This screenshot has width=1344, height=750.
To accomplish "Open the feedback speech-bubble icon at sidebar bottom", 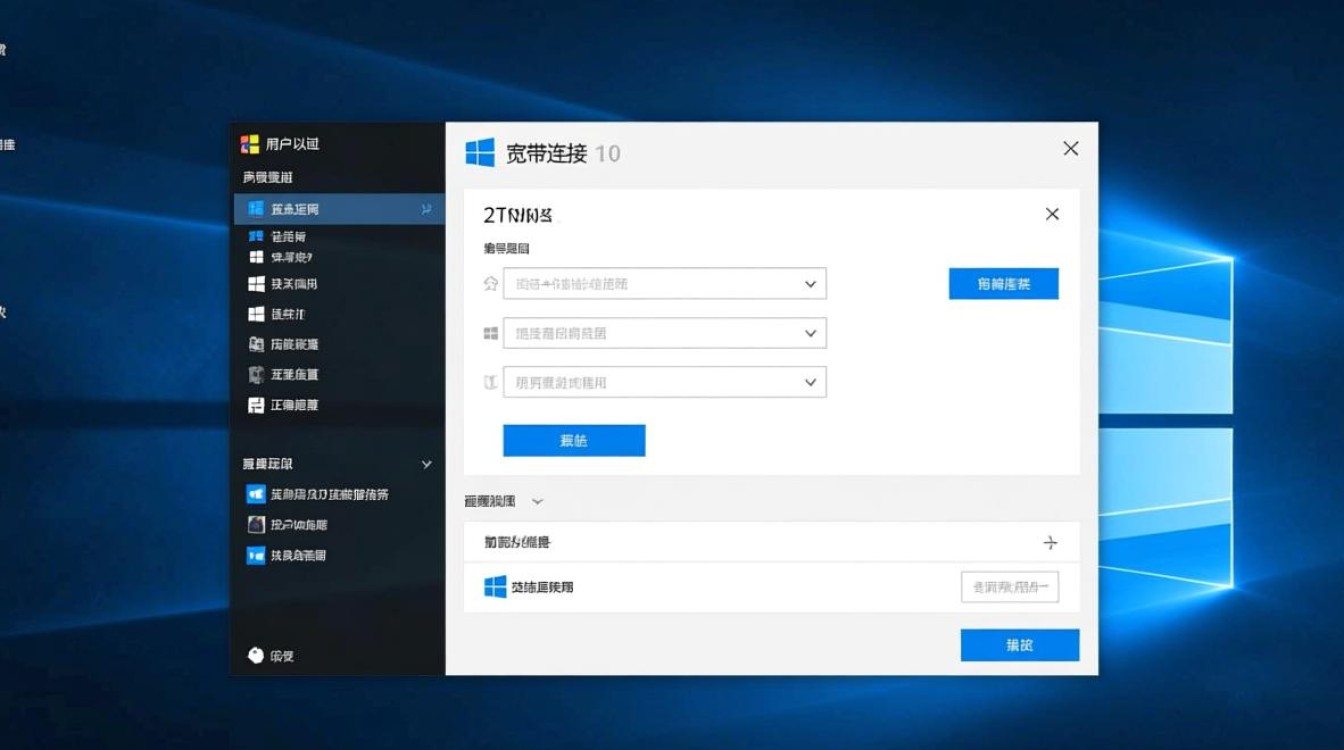I will pyautogui.click(x=255, y=656).
